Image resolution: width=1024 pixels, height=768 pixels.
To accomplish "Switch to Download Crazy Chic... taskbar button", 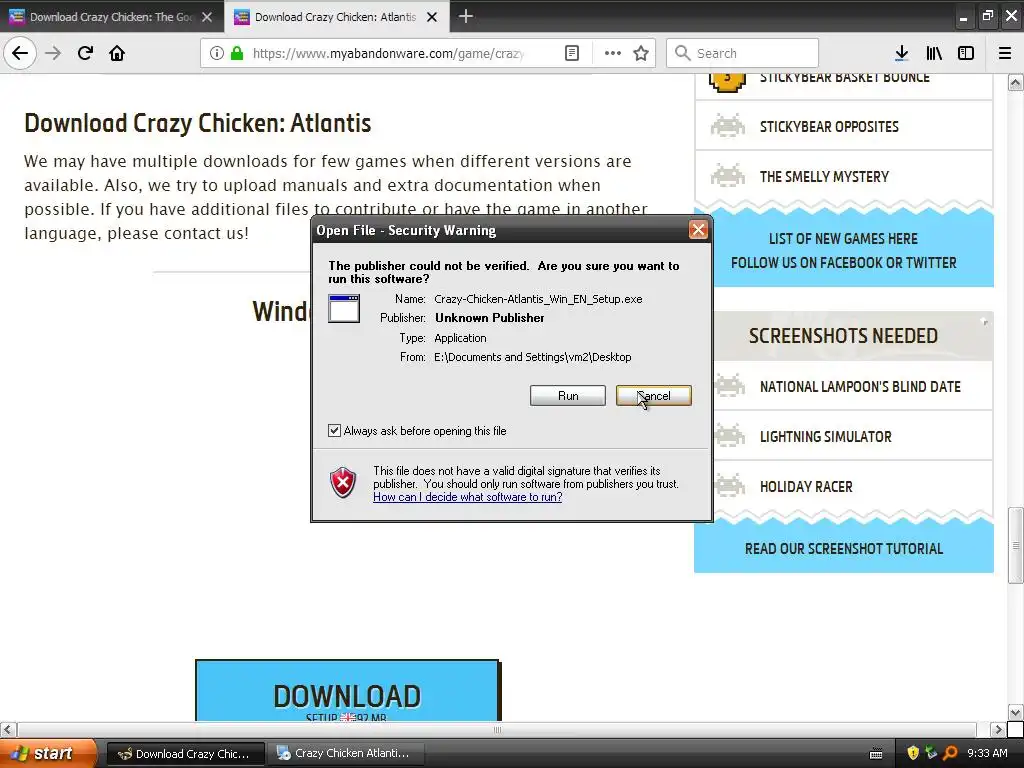I will tap(185, 754).
